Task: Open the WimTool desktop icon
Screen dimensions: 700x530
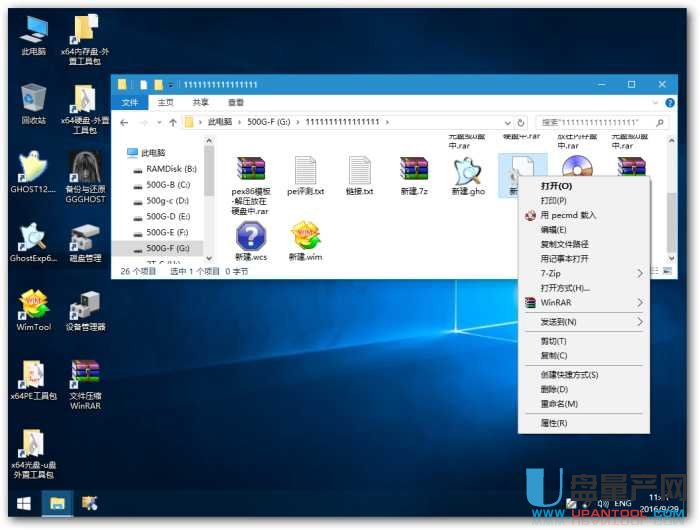Action: point(33,304)
